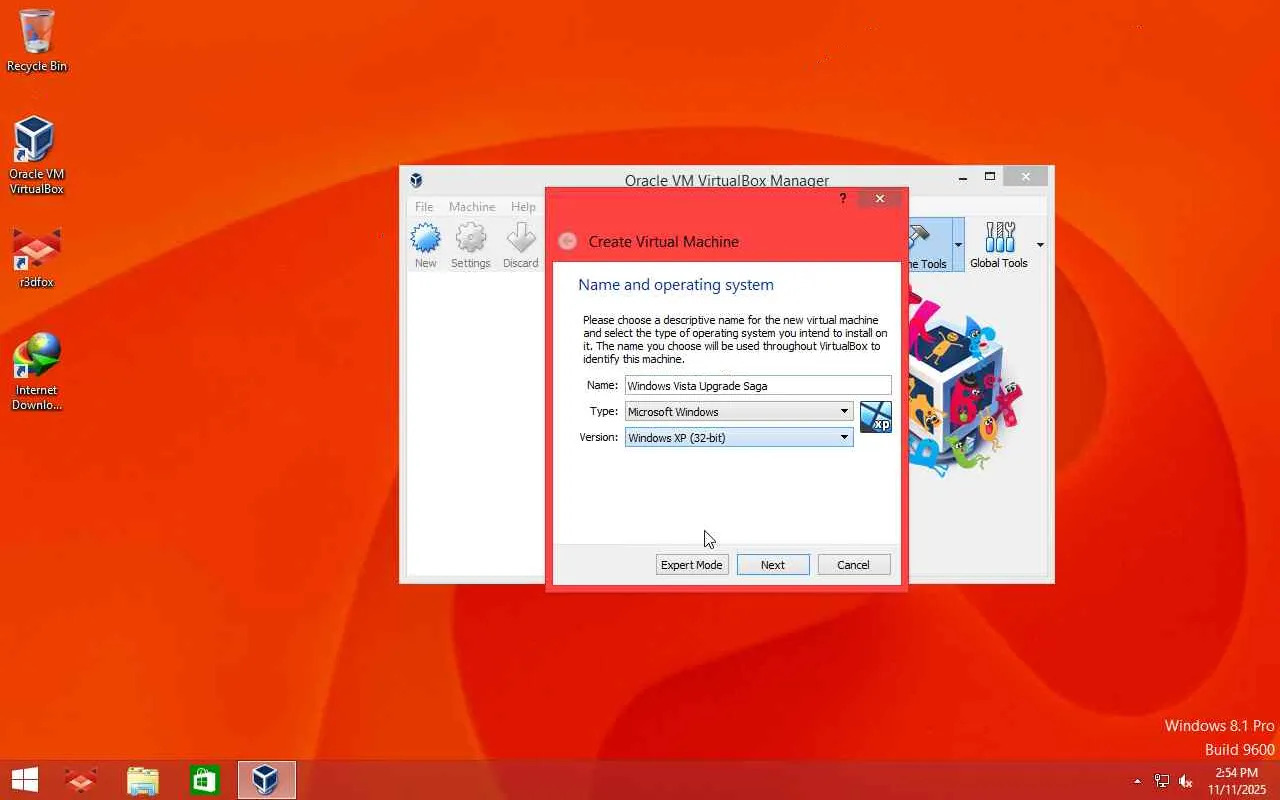Select the r3dfox desktop shortcut
The height and width of the screenshot is (800, 1280).
click(x=36, y=258)
